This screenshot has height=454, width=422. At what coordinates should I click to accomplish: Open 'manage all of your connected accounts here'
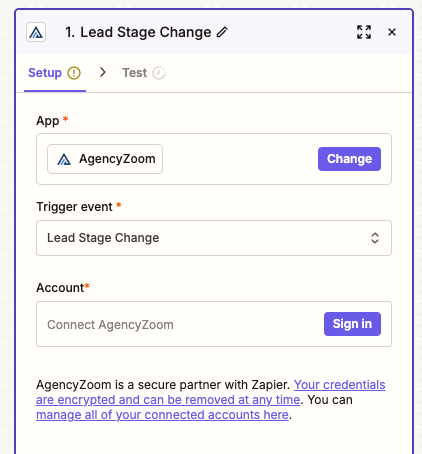(162, 415)
